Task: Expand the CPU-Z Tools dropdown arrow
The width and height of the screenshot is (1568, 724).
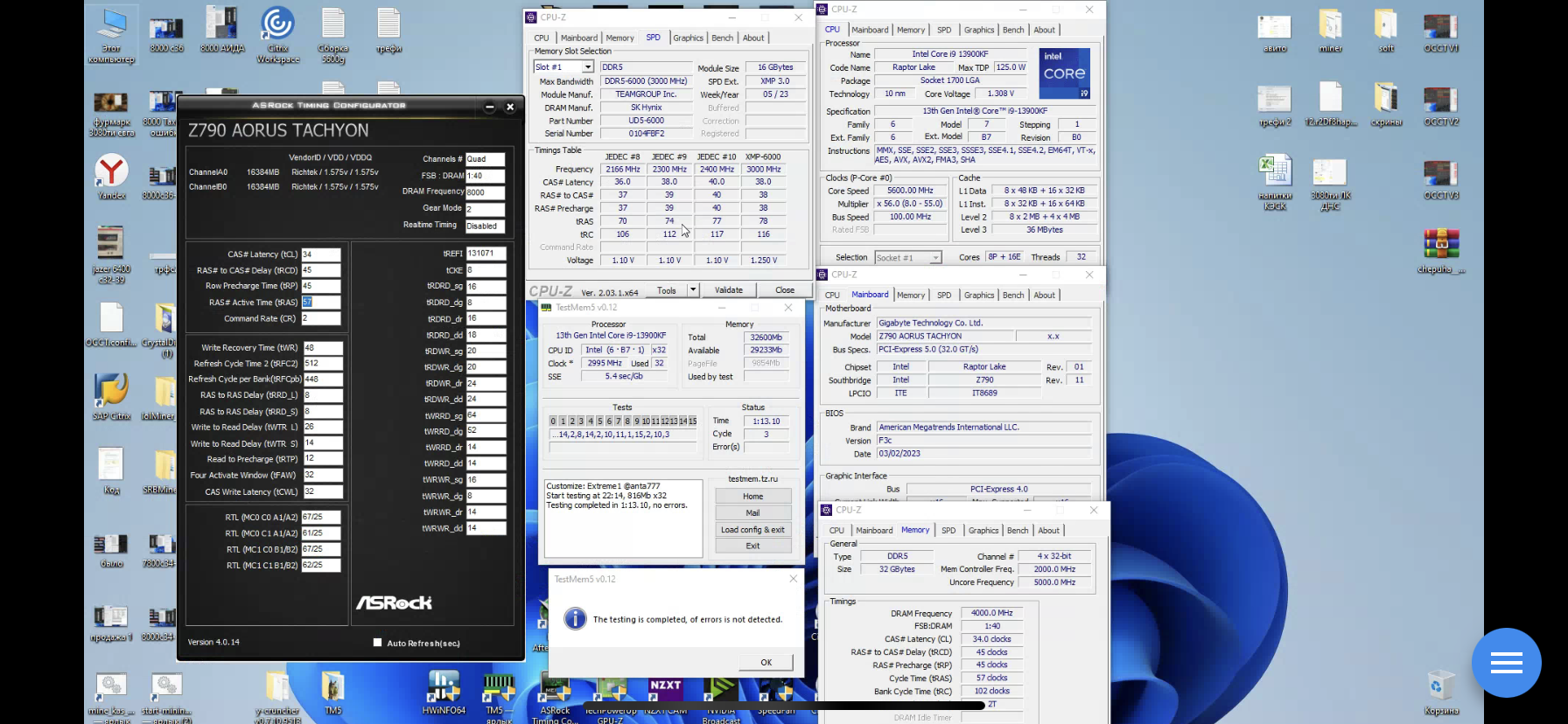Action: (692, 290)
